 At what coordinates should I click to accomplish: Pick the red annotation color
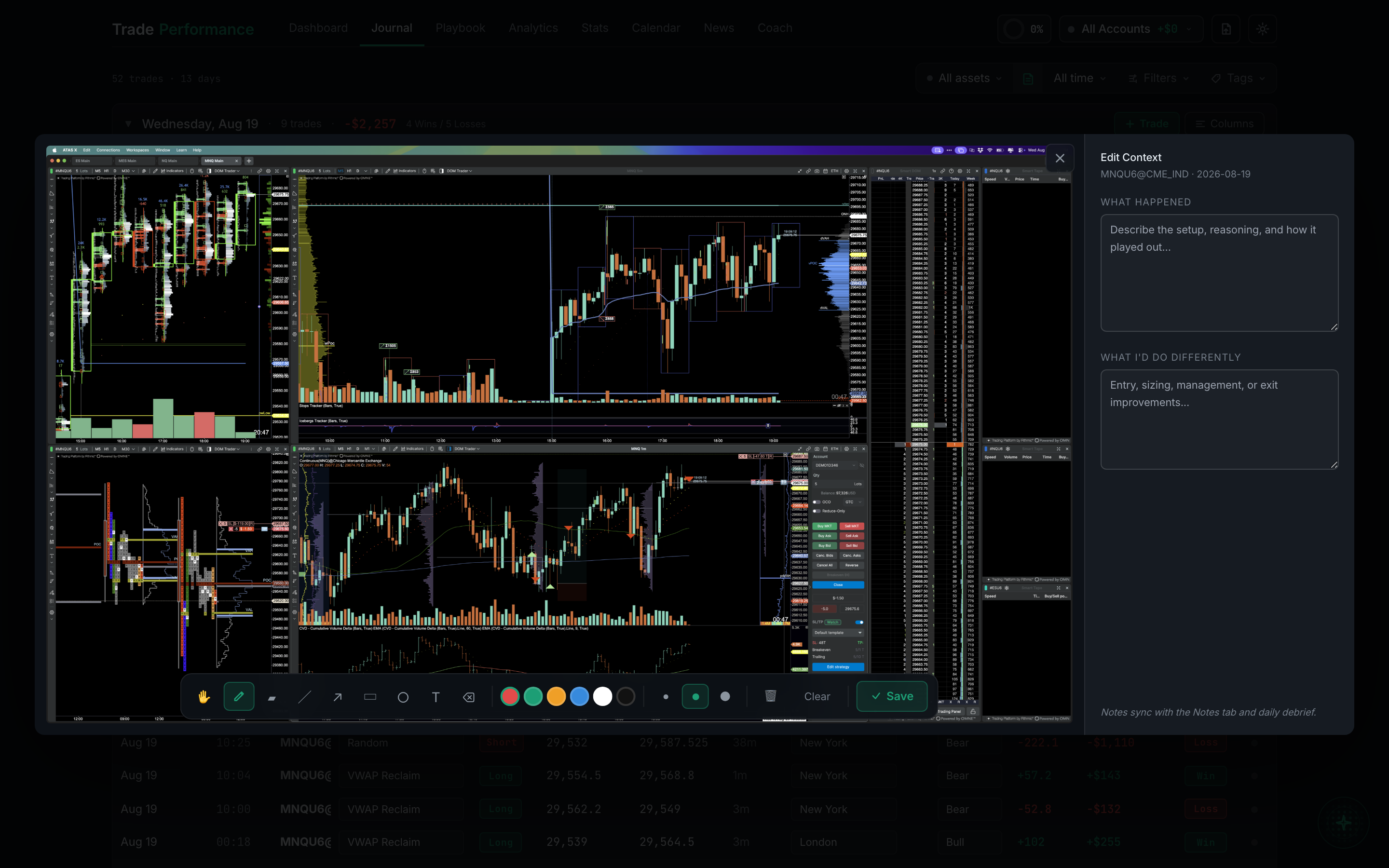(510, 696)
